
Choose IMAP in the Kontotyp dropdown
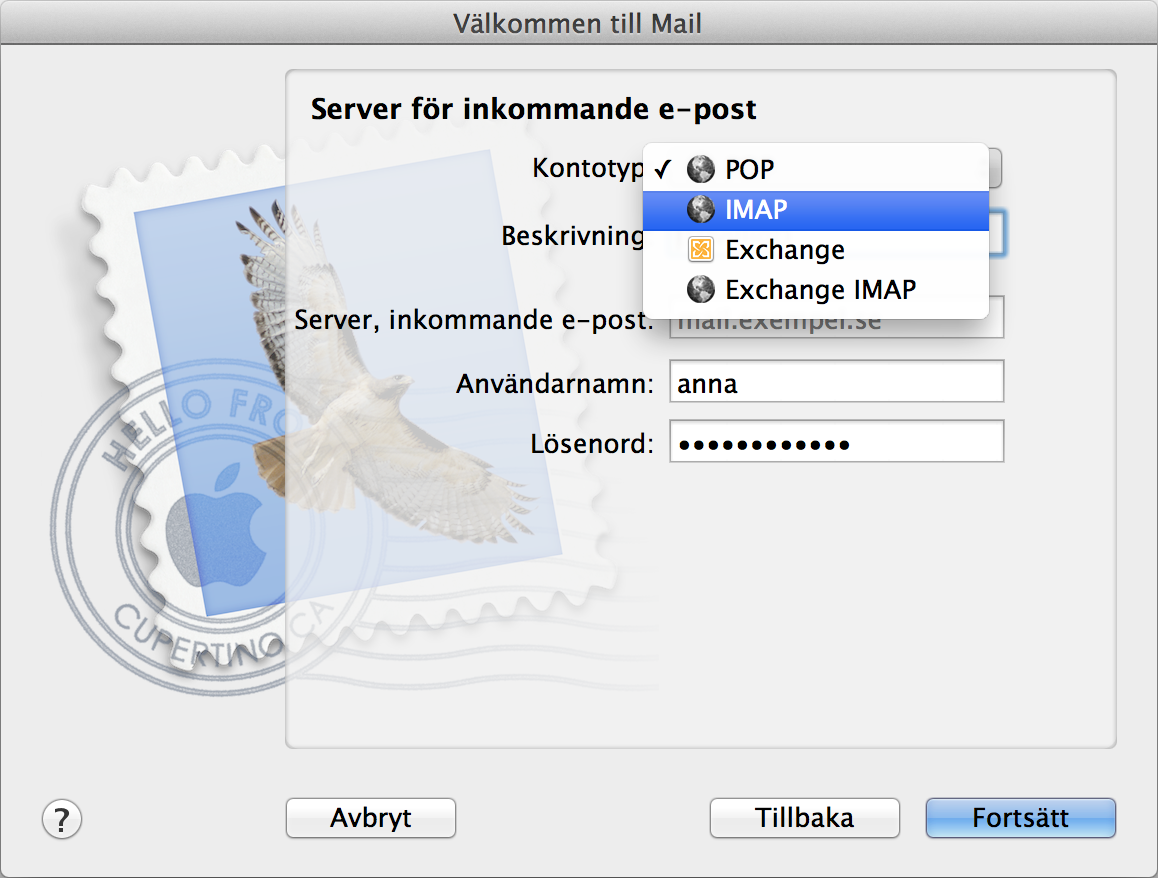(815, 210)
